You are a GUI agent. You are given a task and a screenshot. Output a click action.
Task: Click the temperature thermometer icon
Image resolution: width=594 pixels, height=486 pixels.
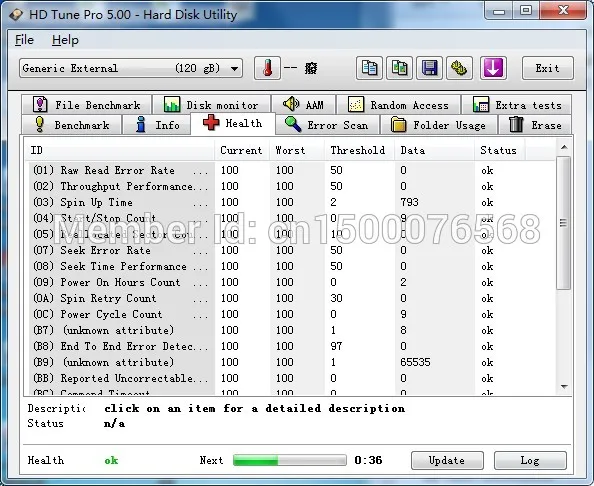click(x=267, y=68)
